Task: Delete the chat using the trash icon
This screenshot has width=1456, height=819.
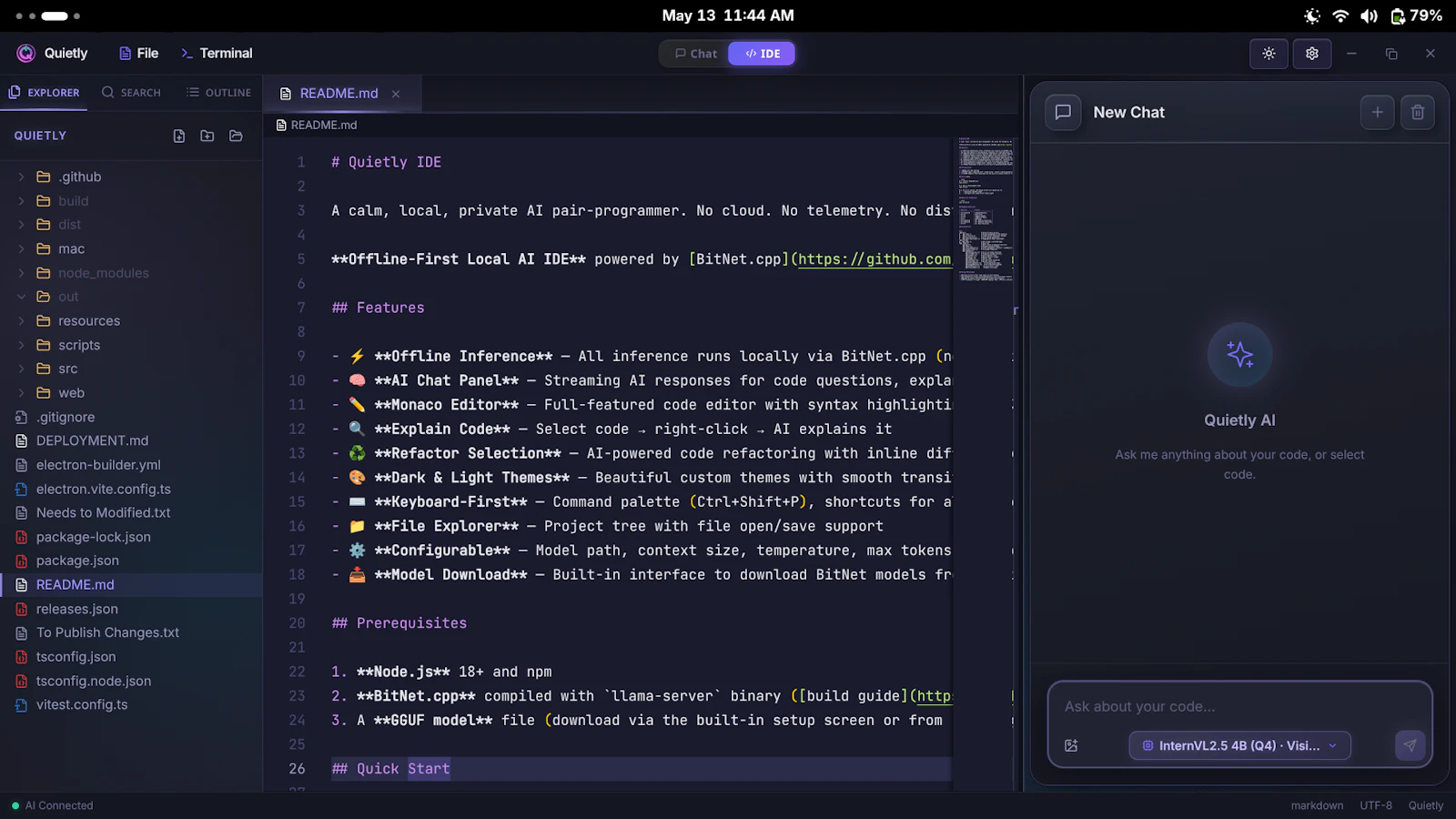Action: (1418, 113)
